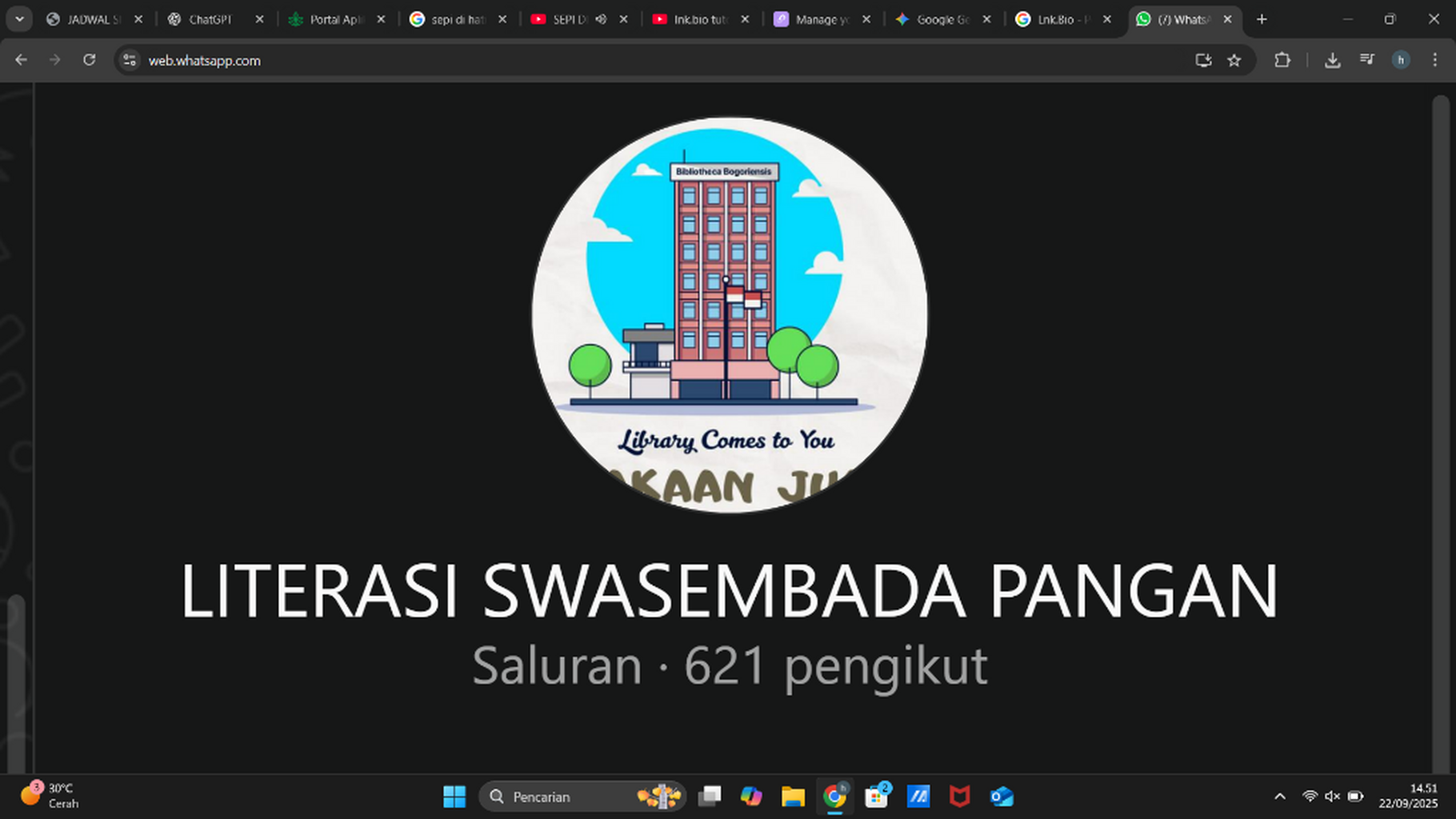Expand the hidden system tray icons

point(1280,797)
